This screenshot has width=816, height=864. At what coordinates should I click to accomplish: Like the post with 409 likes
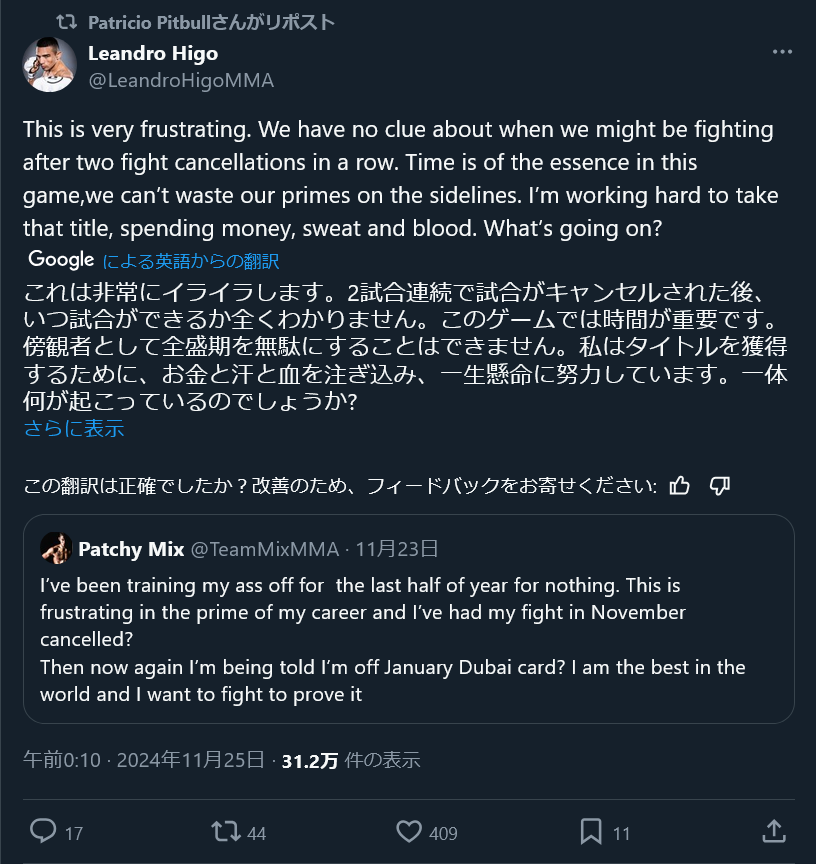[409, 831]
